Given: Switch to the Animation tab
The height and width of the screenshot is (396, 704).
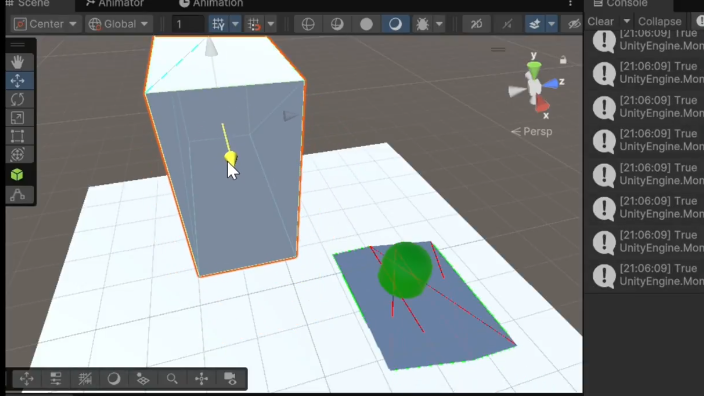Looking at the screenshot, I should click(x=211, y=4).
